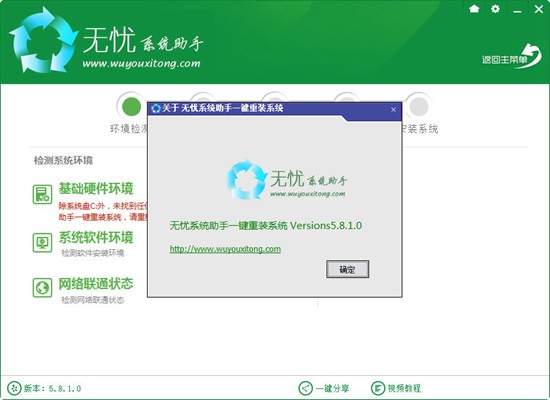The height and width of the screenshot is (400, 550).
Task: Click red hardware warning text 除系统盘C:外
Action: coord(104,212)
